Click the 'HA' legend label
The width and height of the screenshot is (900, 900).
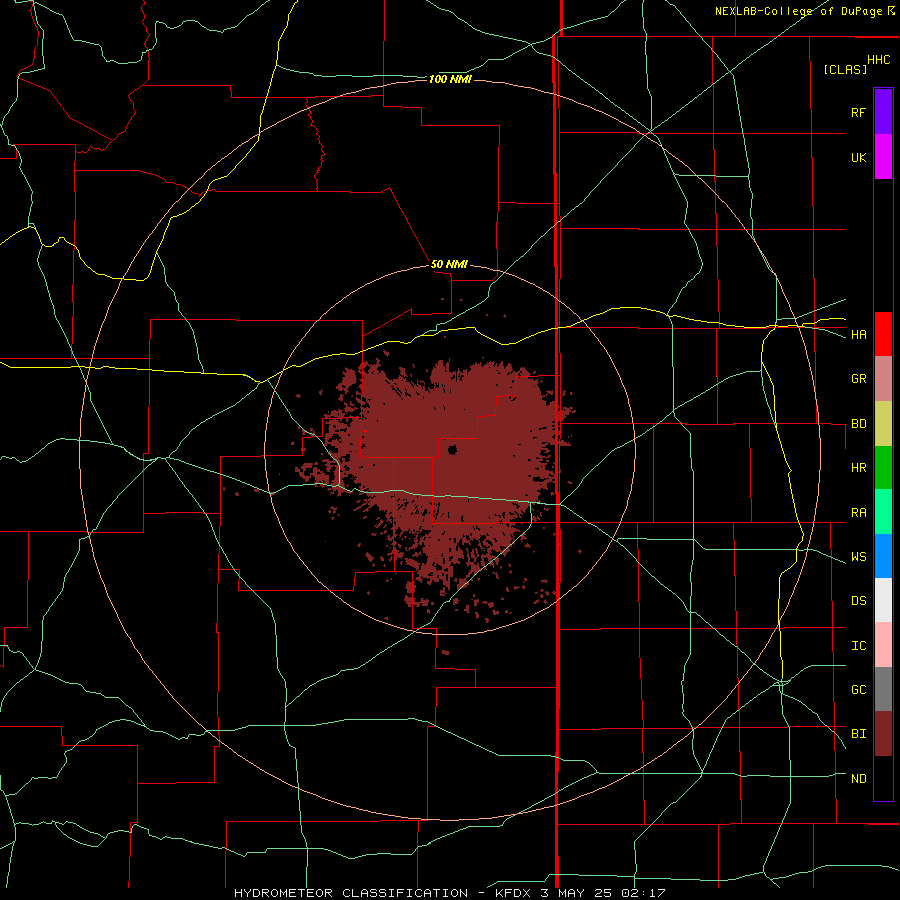pos(858,335)
